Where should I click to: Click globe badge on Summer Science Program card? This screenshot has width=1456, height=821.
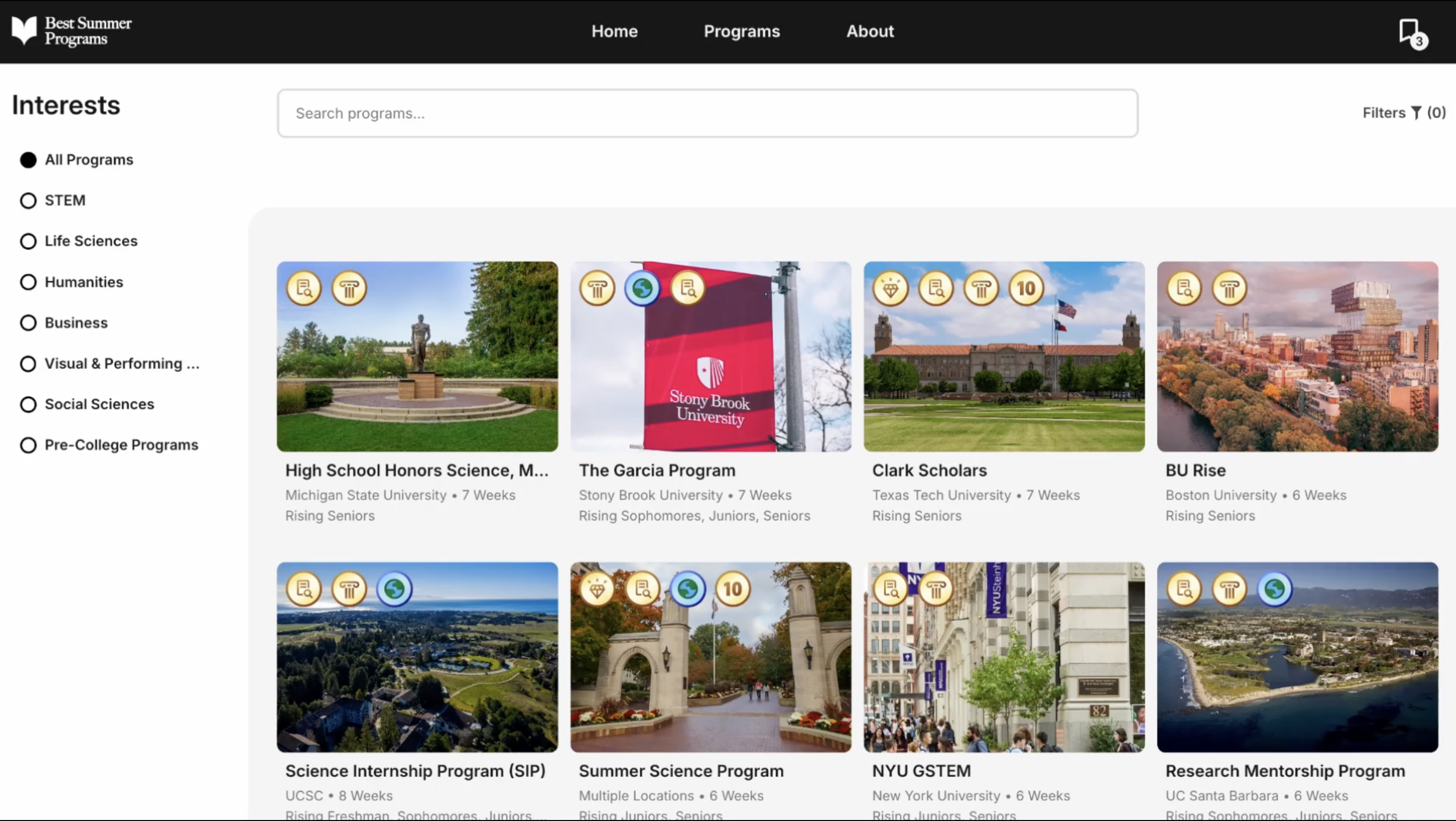pos(688,589)
